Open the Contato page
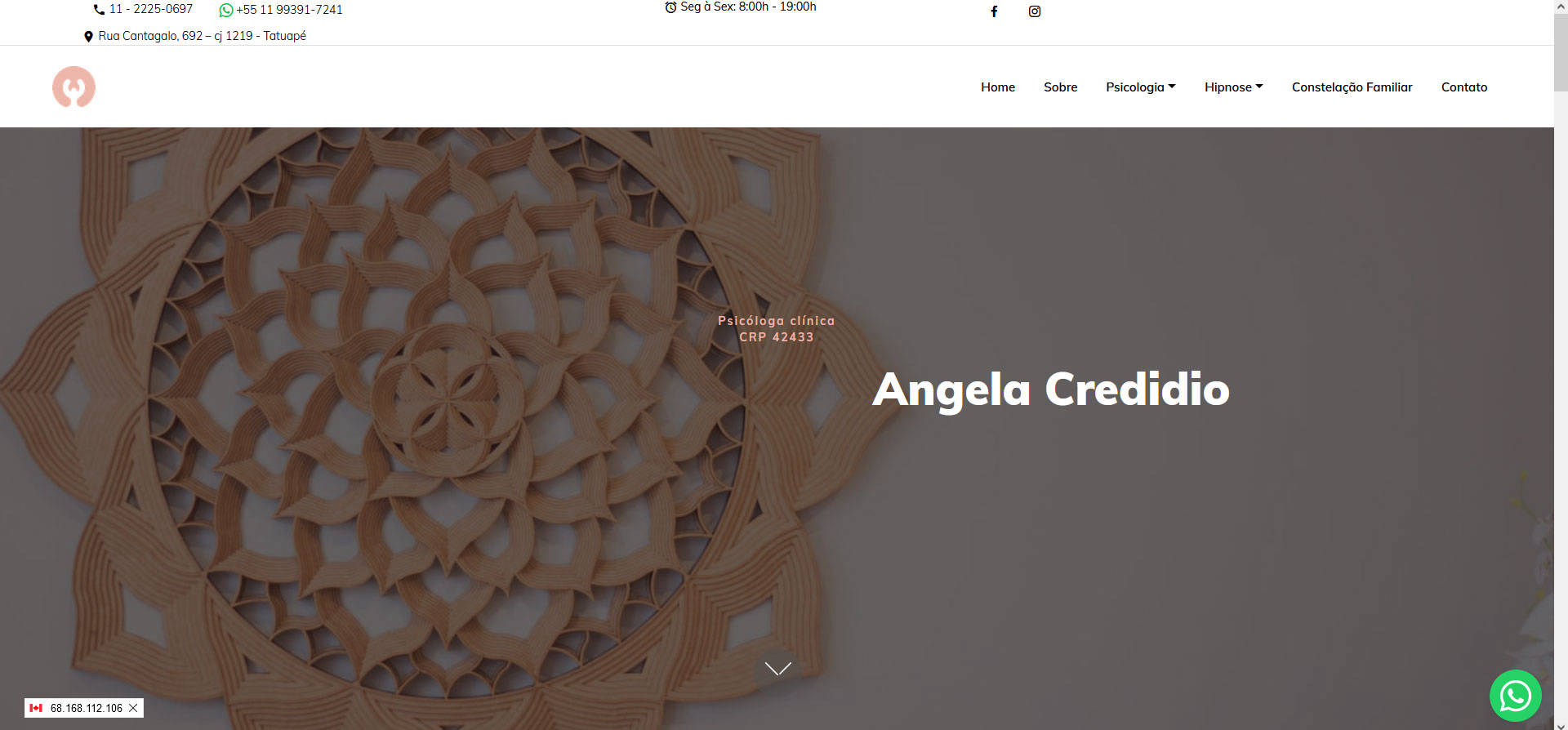Viewport: 1568px width, 730px height. (x=1464, y=87)
